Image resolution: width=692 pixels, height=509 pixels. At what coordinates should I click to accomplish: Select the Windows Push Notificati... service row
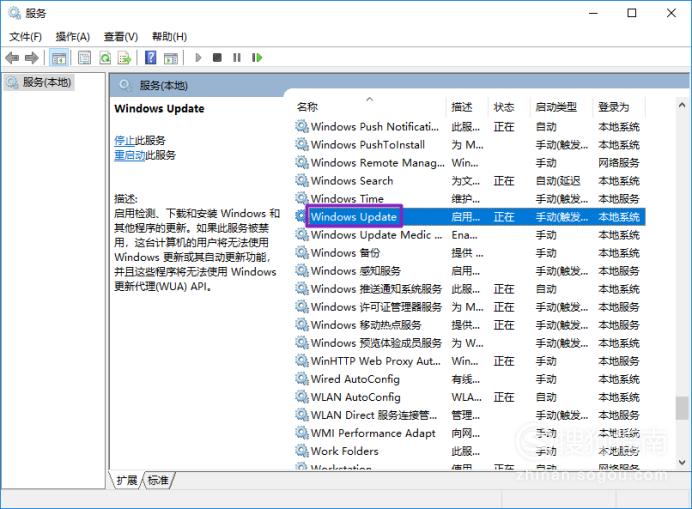click(470, 127)
